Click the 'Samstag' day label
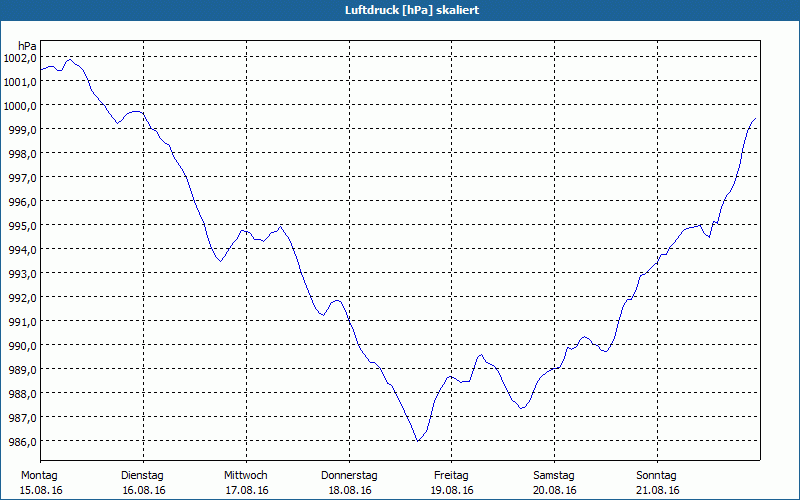Screen dimensions: 800x500 coord(554,476)
